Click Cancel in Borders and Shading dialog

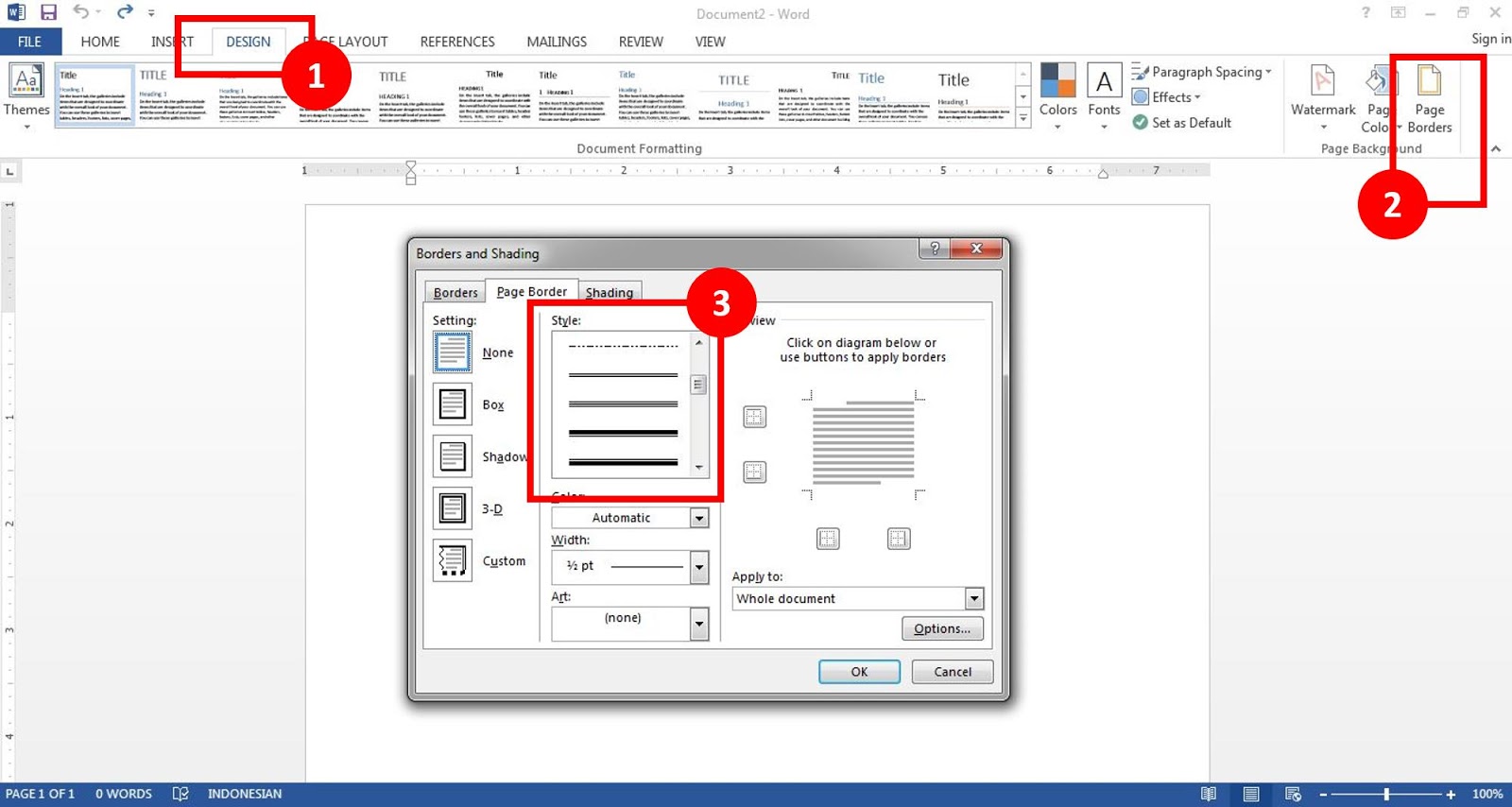(x=953, y=672)
